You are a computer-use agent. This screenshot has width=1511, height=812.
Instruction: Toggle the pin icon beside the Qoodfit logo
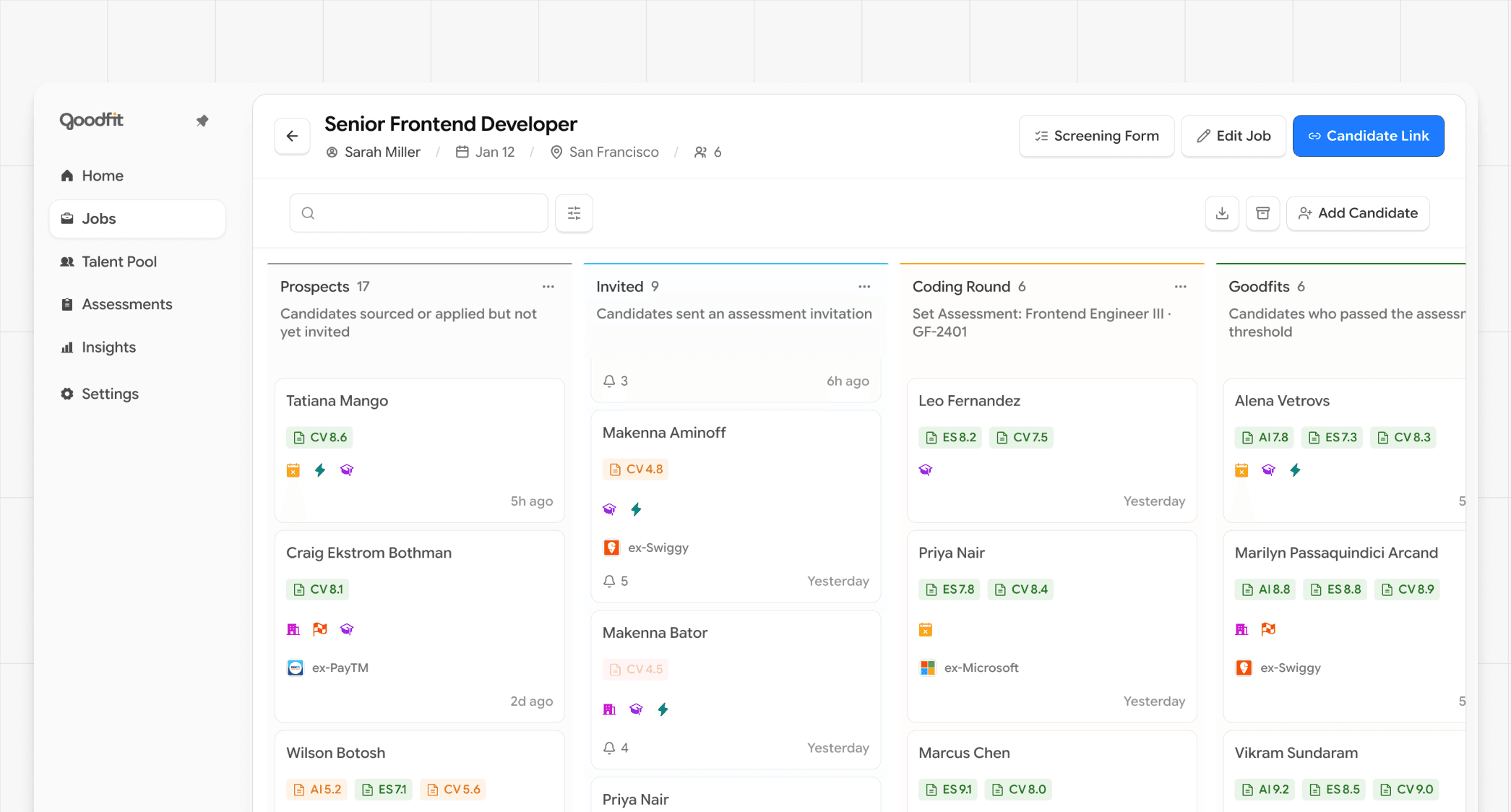click(203, 121)
